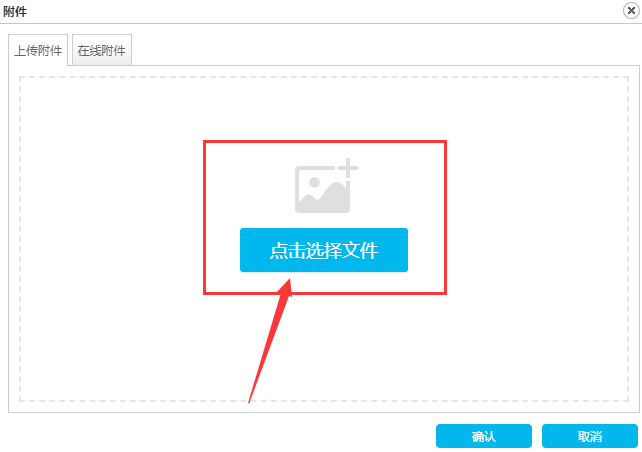Image resolution: width=642 pixels, height=452 pixels.
Task: Click the plus sign on the add-image icon
Action: coord(348,168)
